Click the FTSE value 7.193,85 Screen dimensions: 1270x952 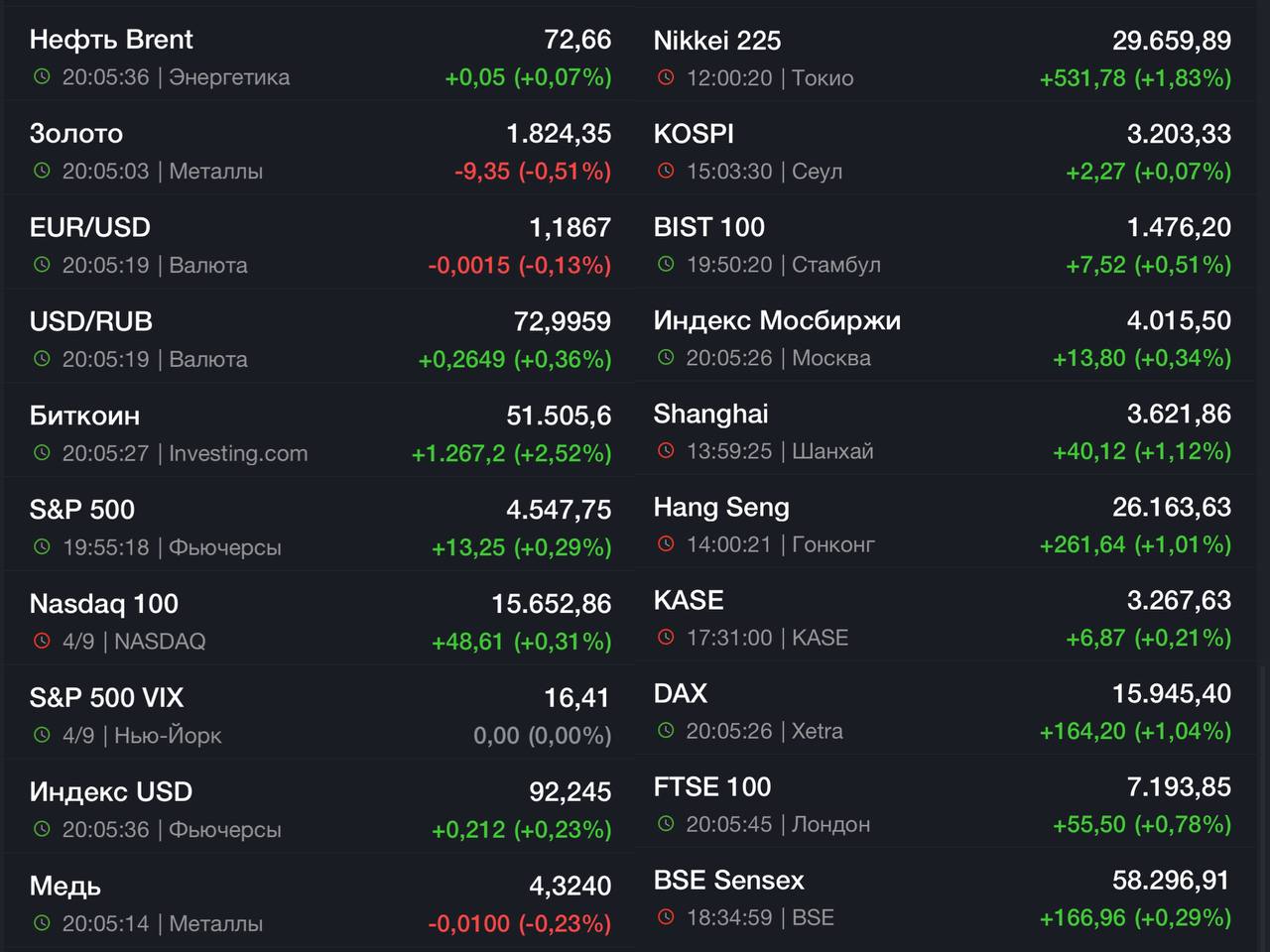1179,786
